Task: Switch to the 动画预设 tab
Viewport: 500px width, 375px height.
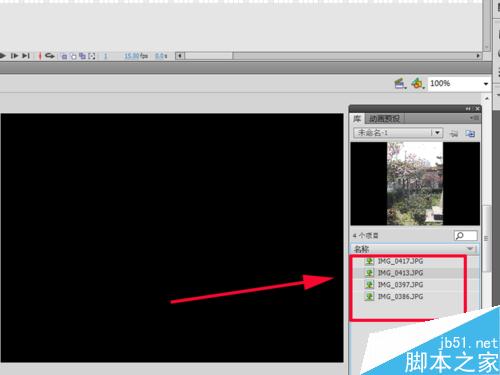Action: pos(384,119)
